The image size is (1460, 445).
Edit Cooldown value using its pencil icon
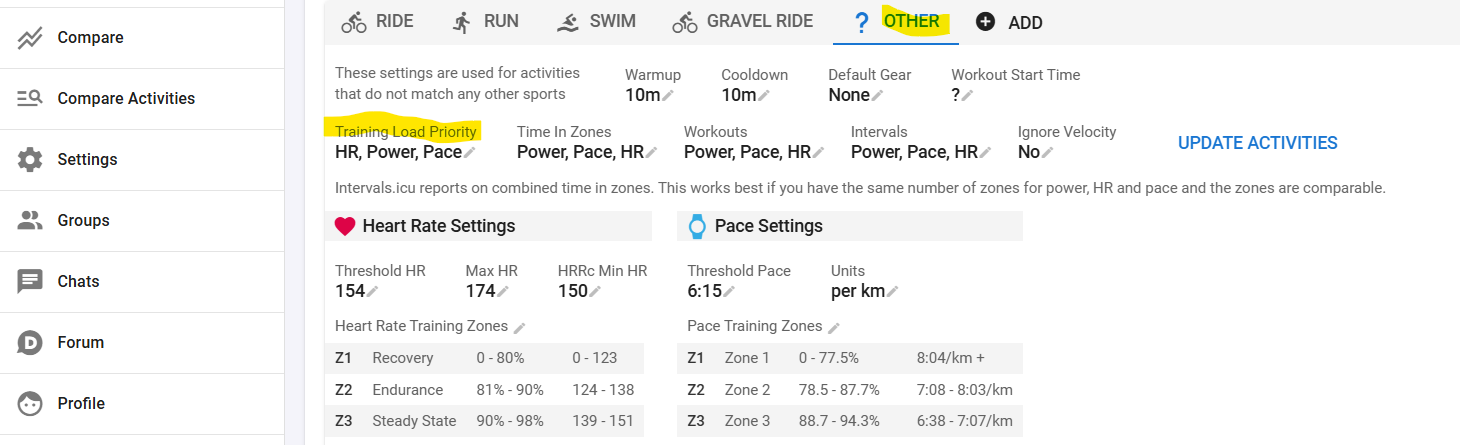click(x=764, y=96)
